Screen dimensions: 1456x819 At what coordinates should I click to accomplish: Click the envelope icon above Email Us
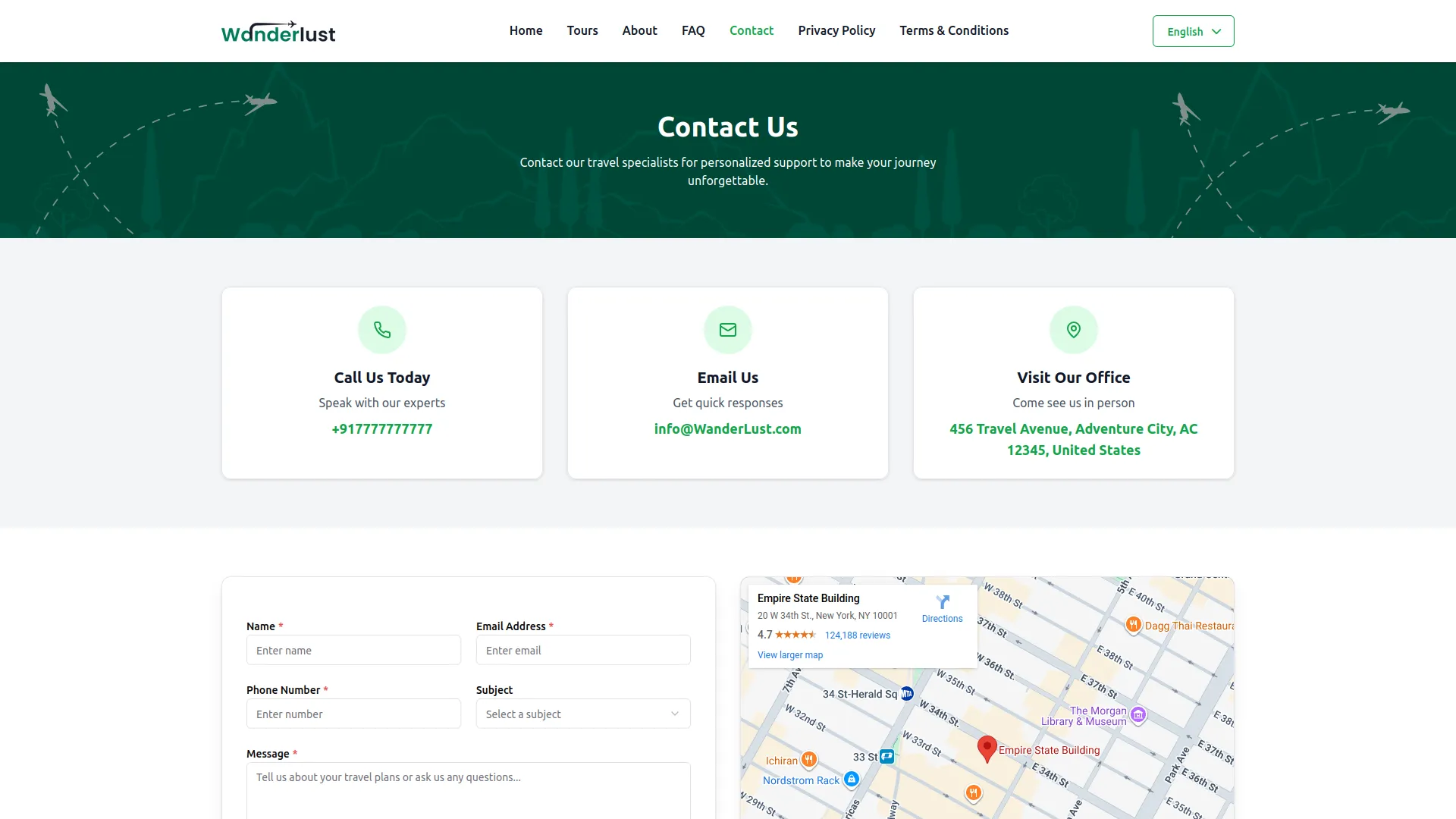coord(727,330)
